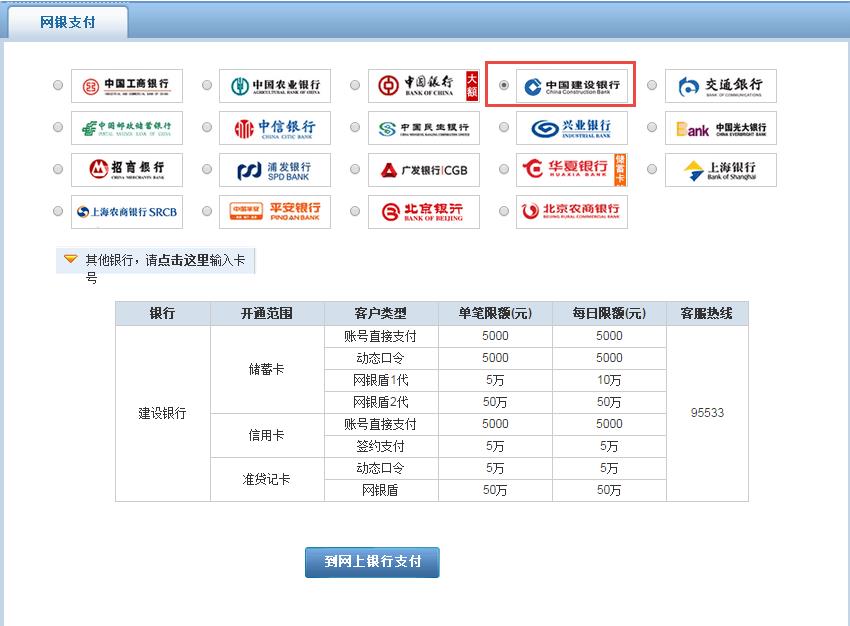
Task: Select the 交通银行 logo tile
Action: (721, 86)
